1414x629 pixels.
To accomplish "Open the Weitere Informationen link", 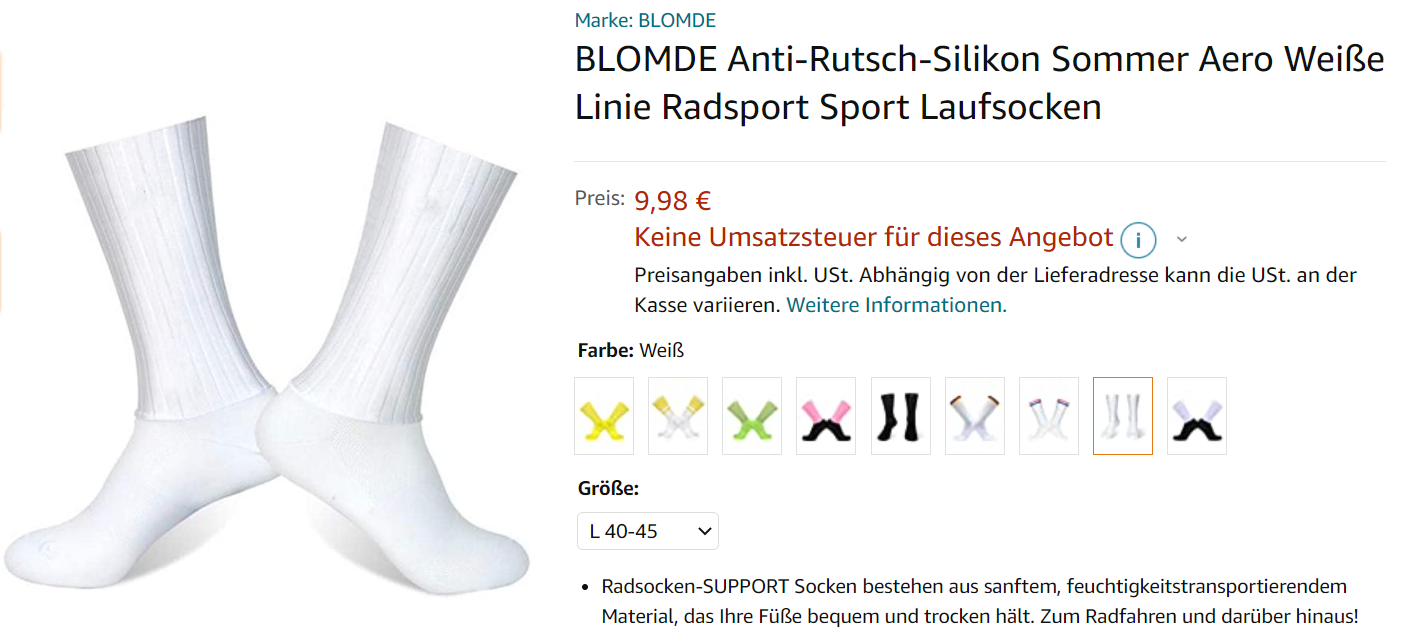I will pyautogui.click(x=897, y=305).
